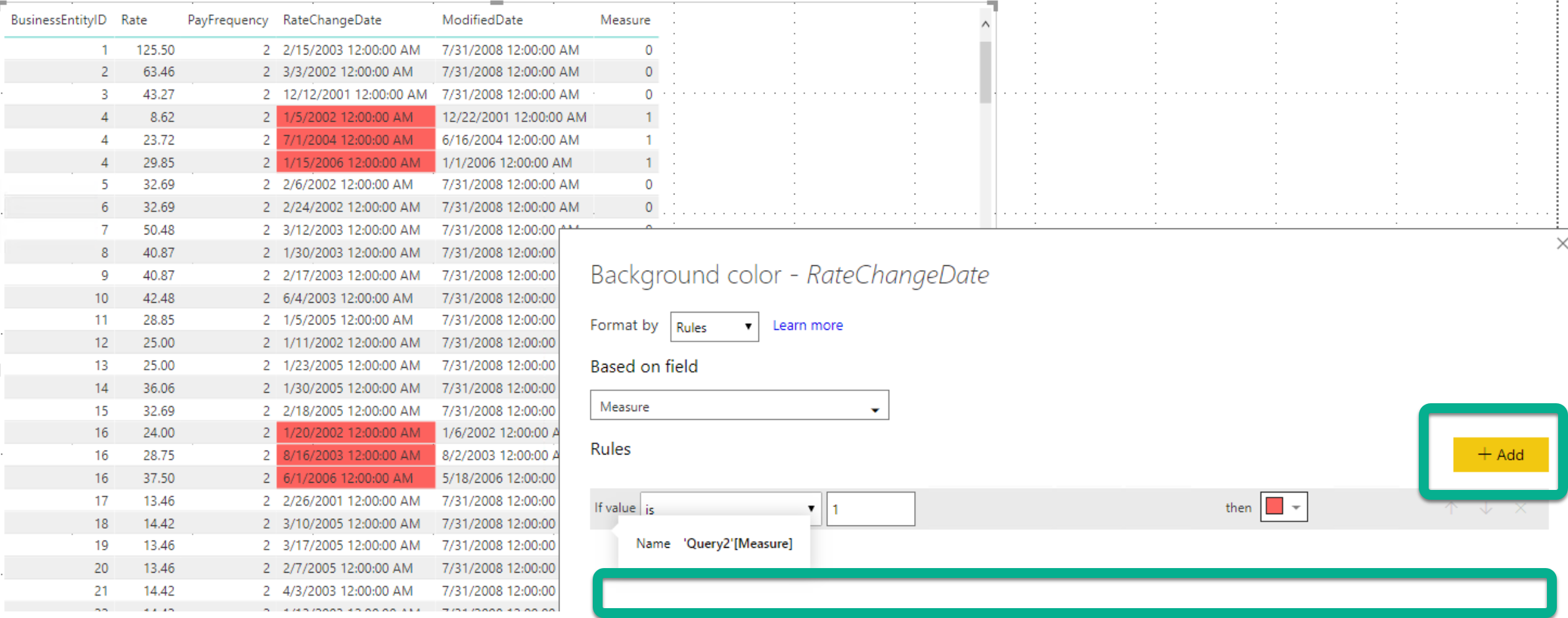Move rule down with arrow icon

pyautogui.click(x=1486, y=508)
